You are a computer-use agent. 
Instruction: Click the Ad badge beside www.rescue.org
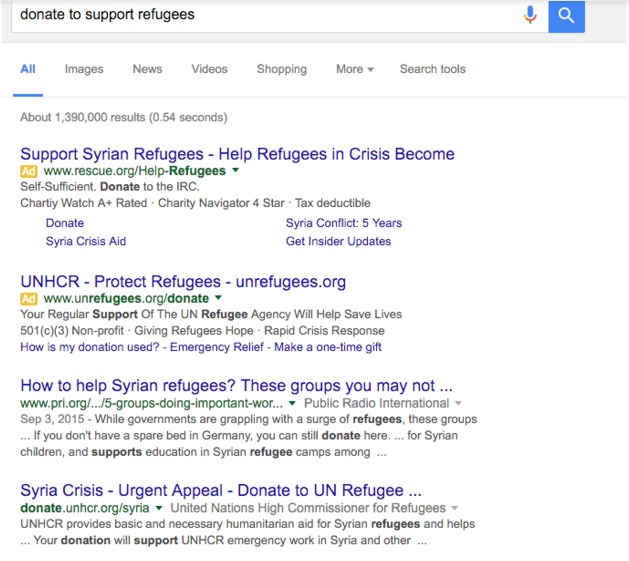pyautogui.click(x=28, y=171)
